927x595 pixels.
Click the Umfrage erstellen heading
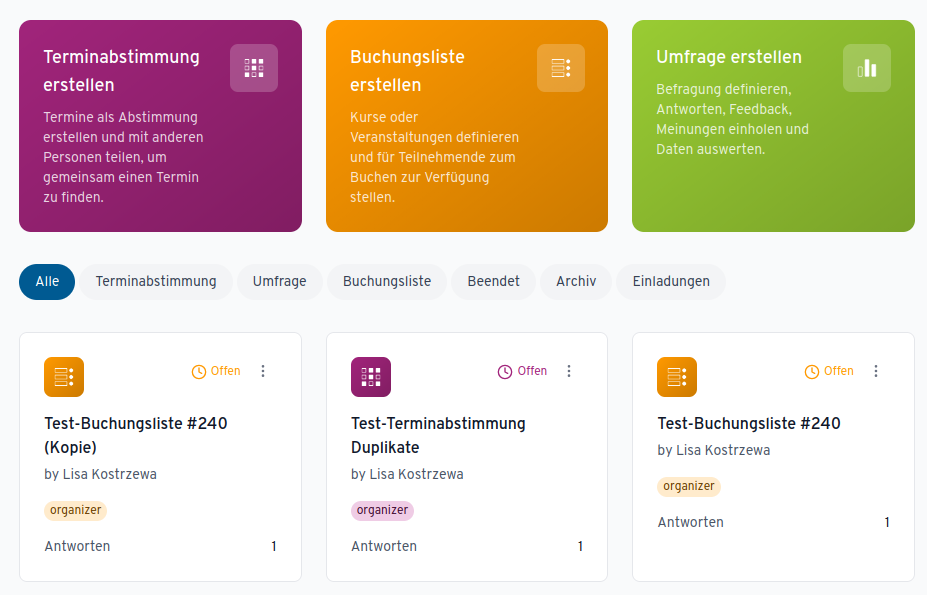point(729,57)
